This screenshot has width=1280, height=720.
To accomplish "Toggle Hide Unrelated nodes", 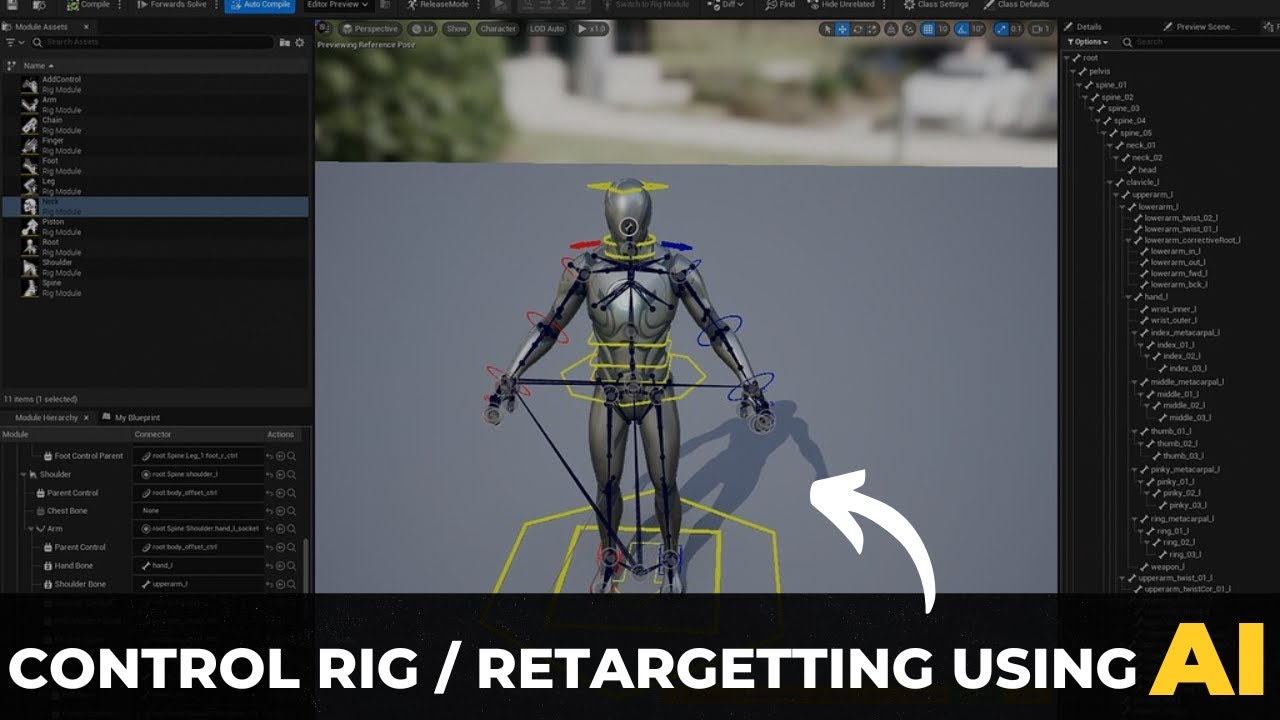I will click(844, 5).
